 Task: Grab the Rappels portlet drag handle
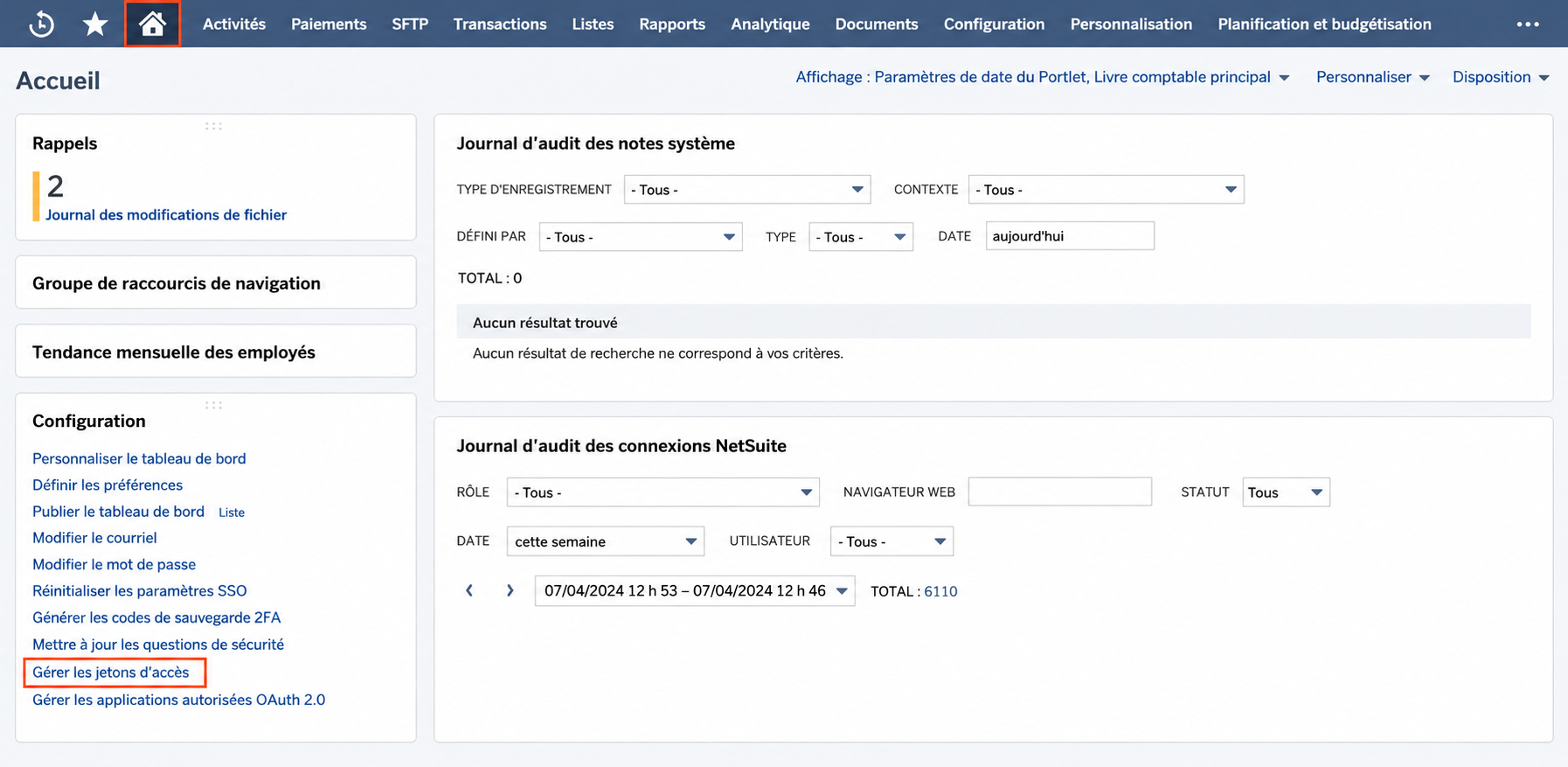[x=214, y=126]
